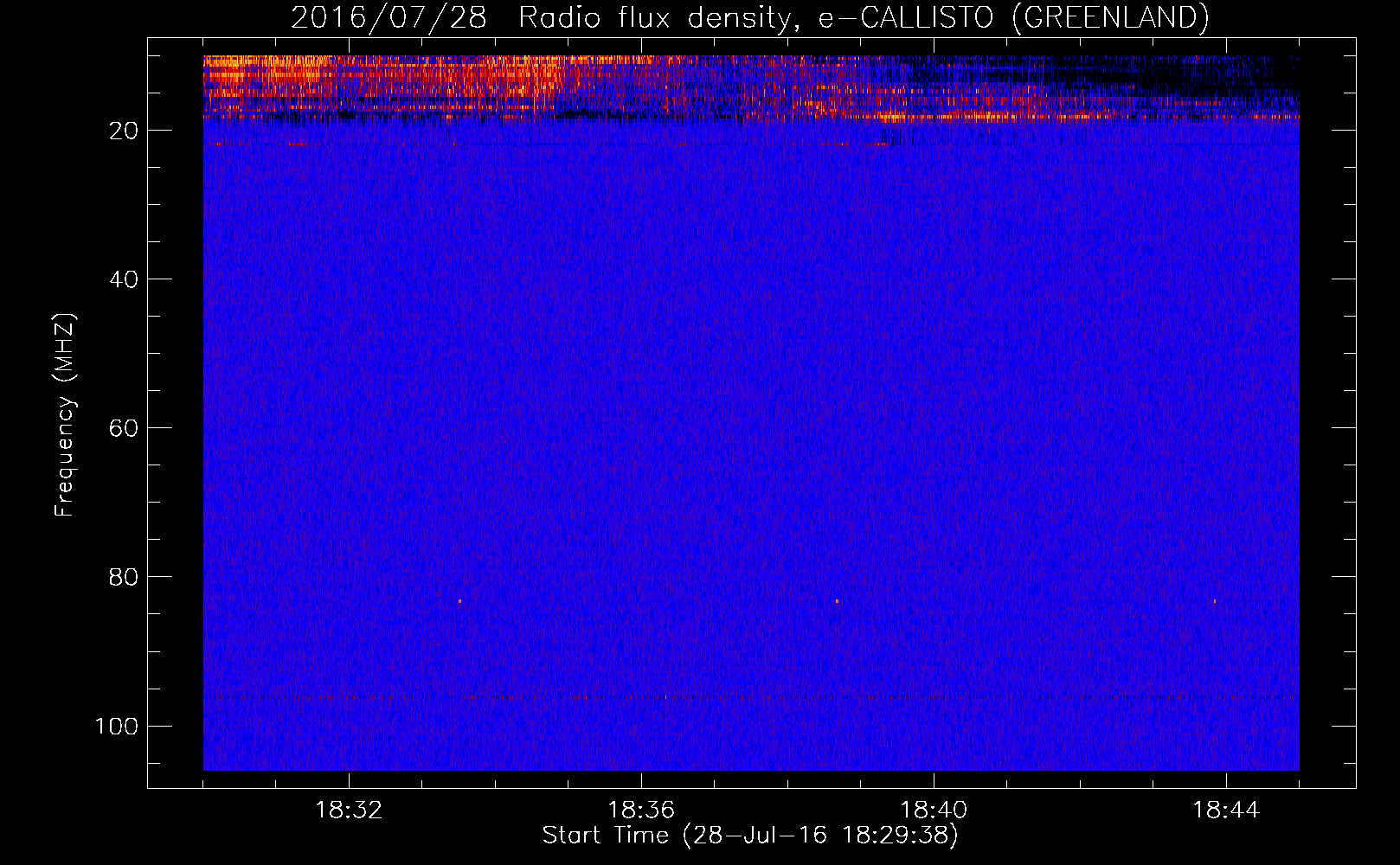Click the 100 MHz frequency tick label

point(117,726)
